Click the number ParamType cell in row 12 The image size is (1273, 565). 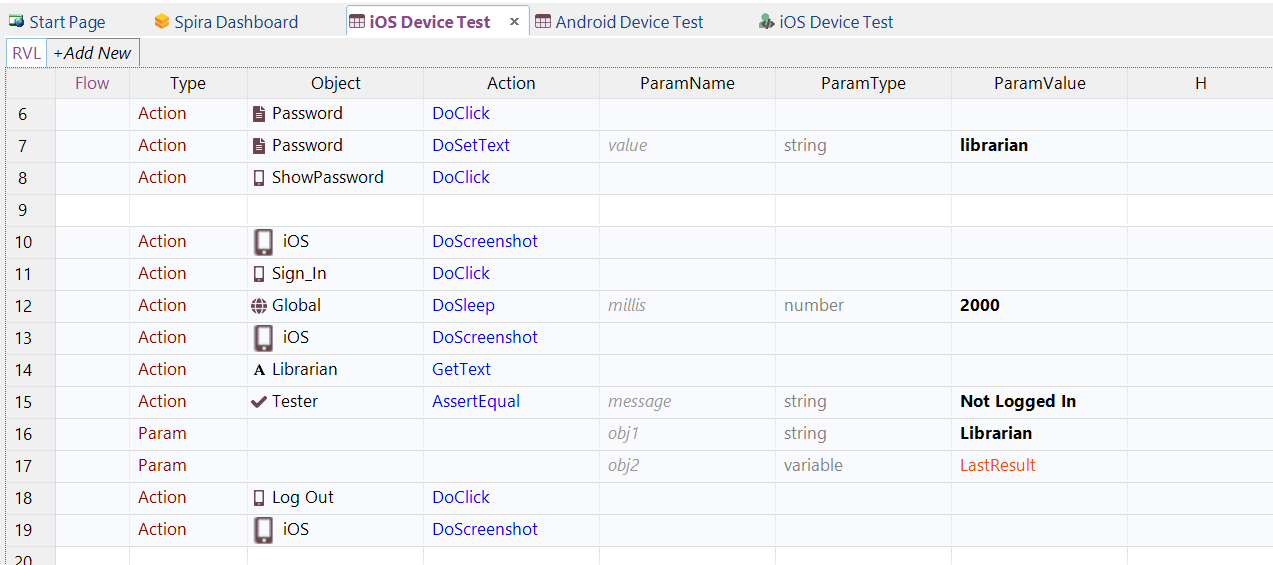pyautogui.click(x=863, y=306)
